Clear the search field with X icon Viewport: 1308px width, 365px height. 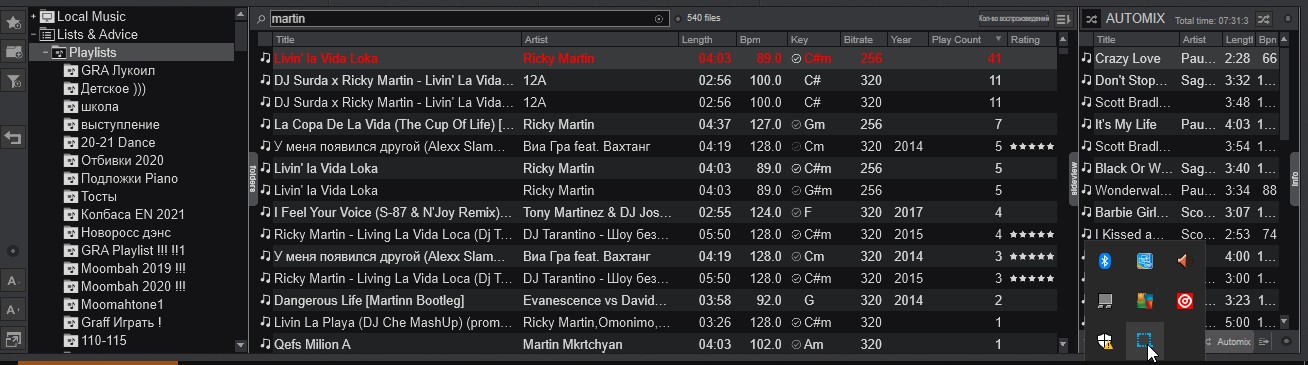click(x=659, y=19)
